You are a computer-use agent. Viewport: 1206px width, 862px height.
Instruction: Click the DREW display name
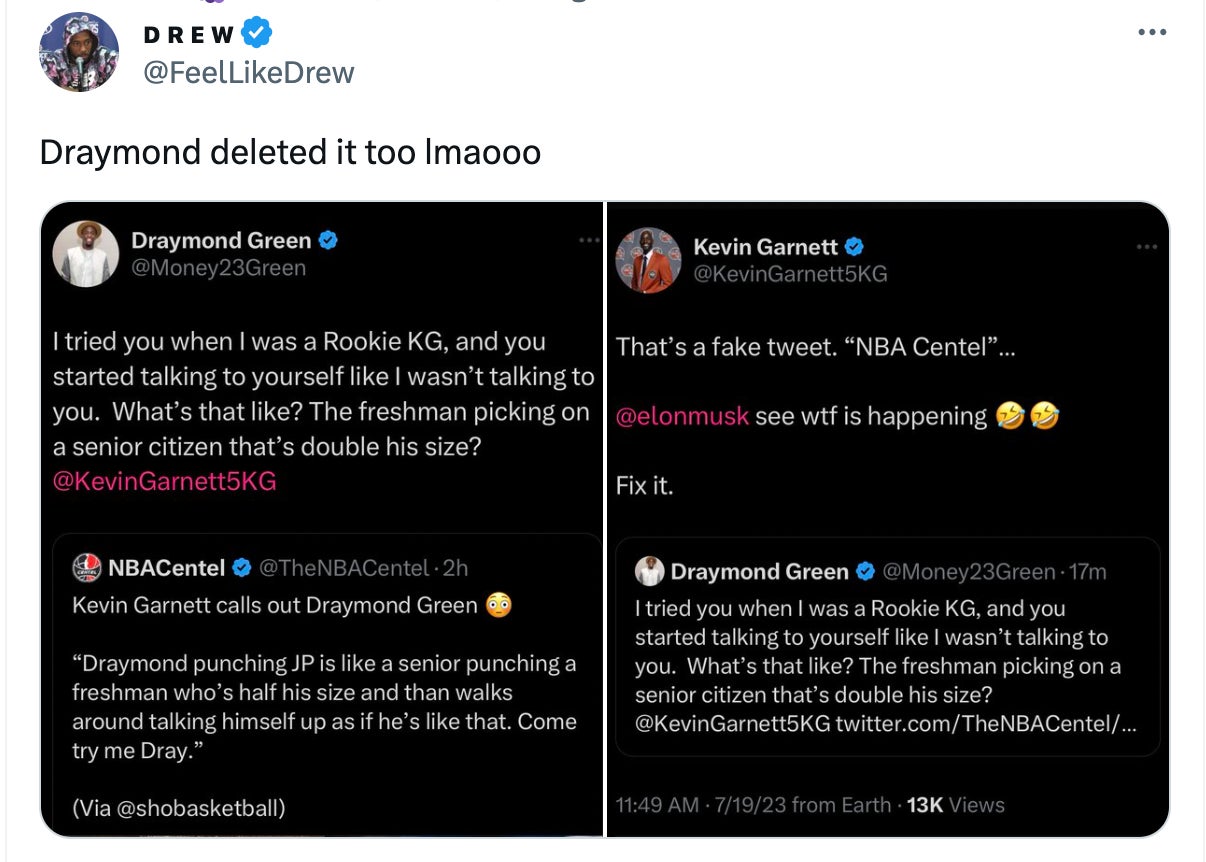pos(190,35)
